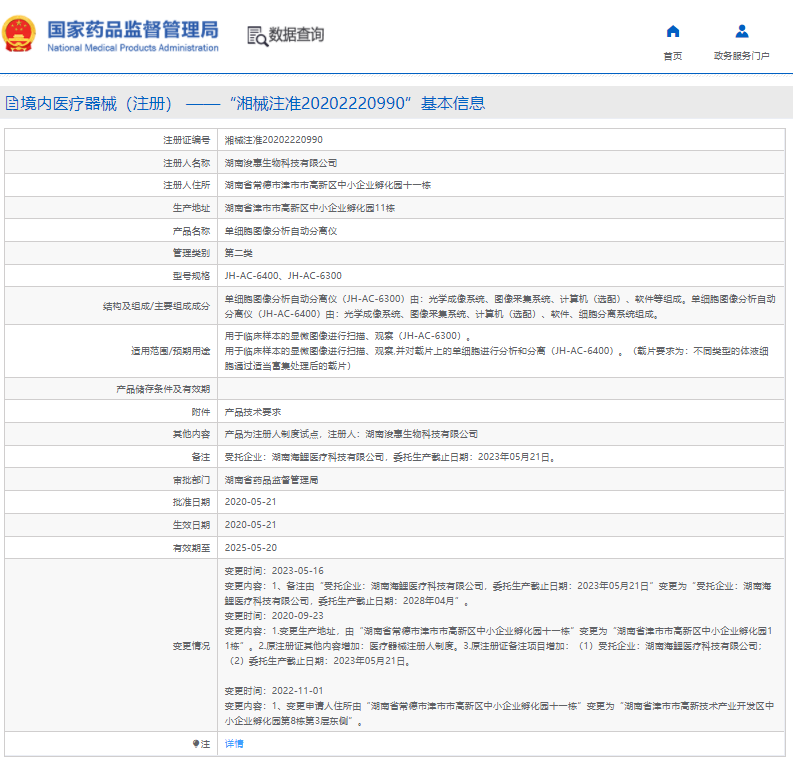Click the model value JH-AC-6400、JH-AC-6300
The width and height of the screenshot is (793, 762).
283,276
